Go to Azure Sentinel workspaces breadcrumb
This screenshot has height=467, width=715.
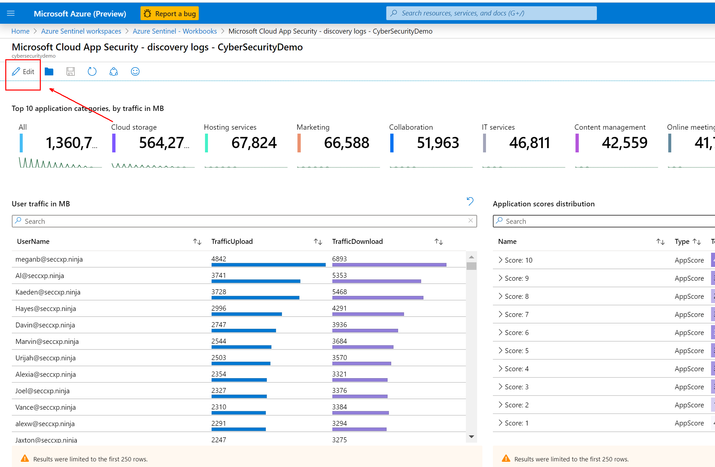coord(80,31)
